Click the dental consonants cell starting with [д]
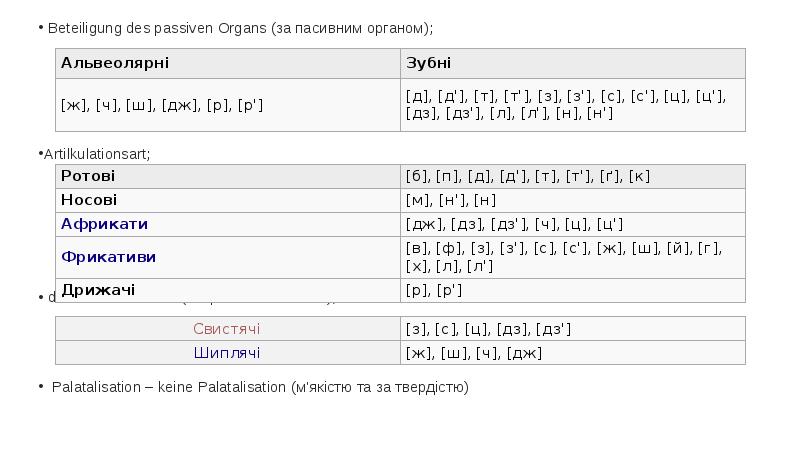The height and width of the screenshot is (449, 800). pos(573,105)
